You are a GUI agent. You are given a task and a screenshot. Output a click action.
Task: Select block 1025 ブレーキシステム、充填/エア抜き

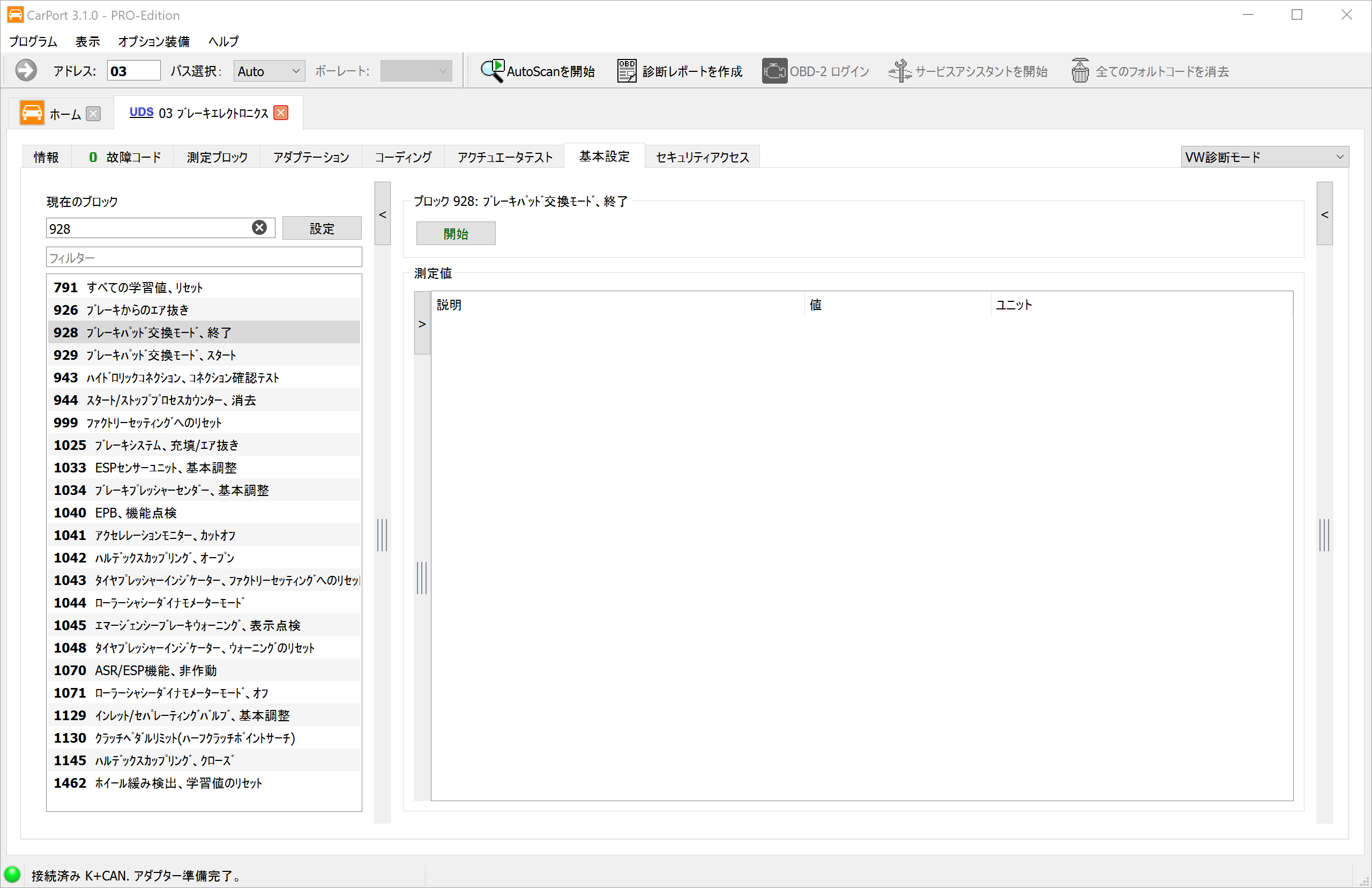pos(204,445)
